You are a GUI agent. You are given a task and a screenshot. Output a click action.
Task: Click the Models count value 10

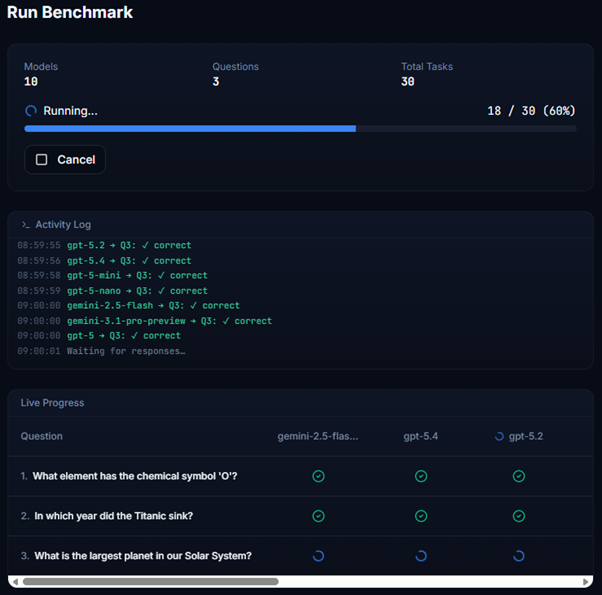pos(31,81)
